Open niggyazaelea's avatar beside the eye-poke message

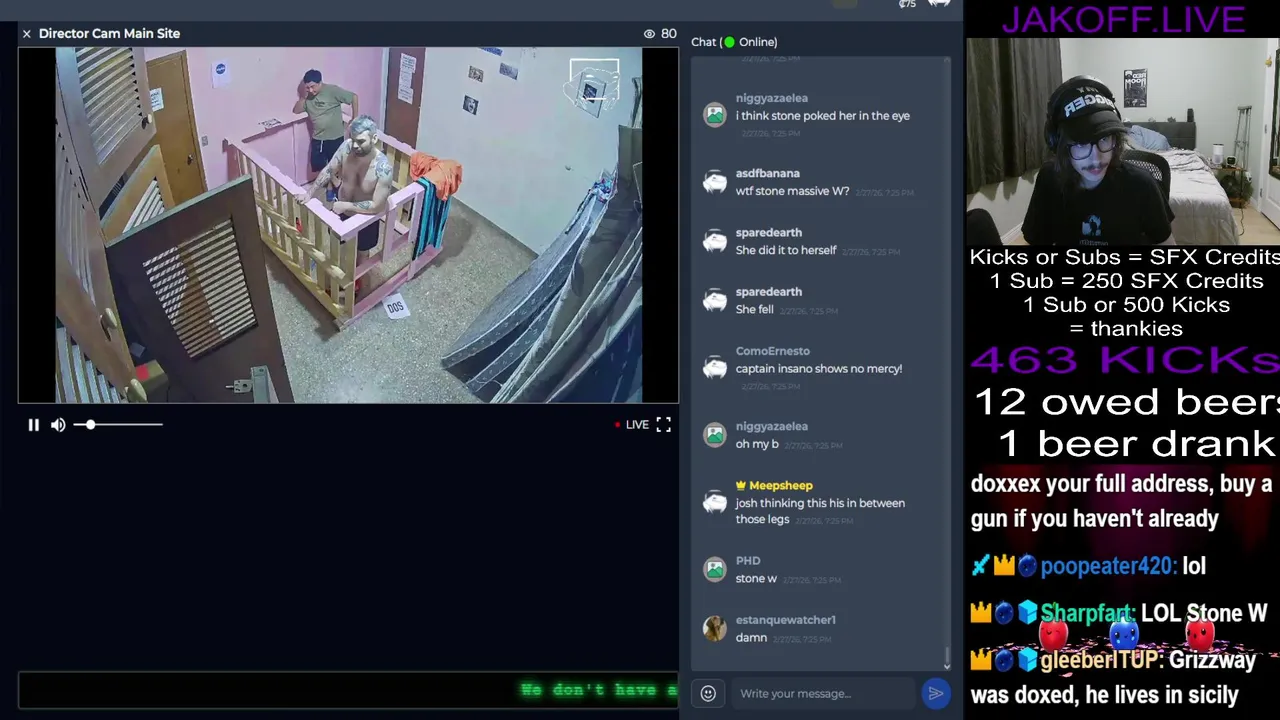coord(714,115)
